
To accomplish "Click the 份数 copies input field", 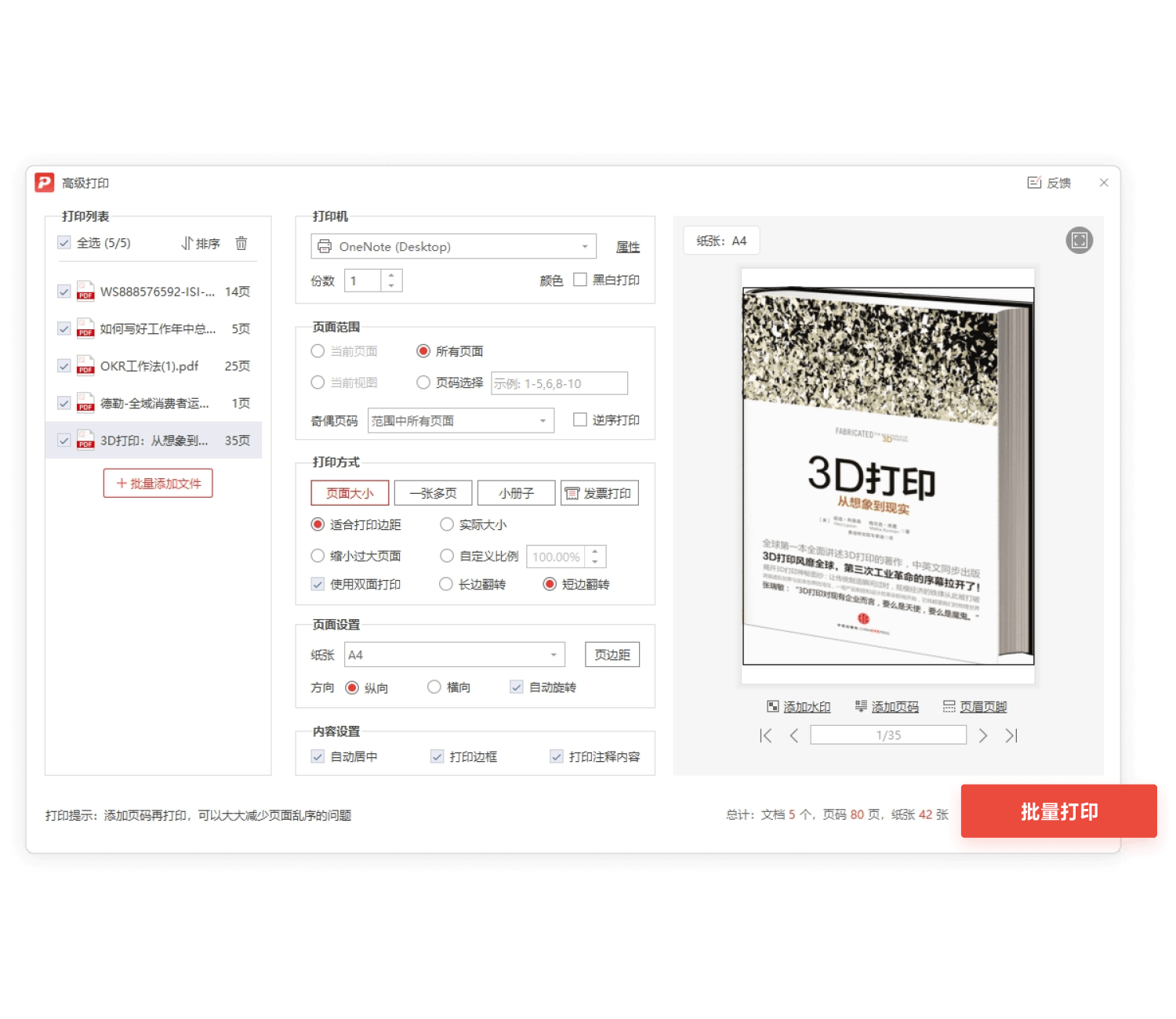I will click(363, 281).
